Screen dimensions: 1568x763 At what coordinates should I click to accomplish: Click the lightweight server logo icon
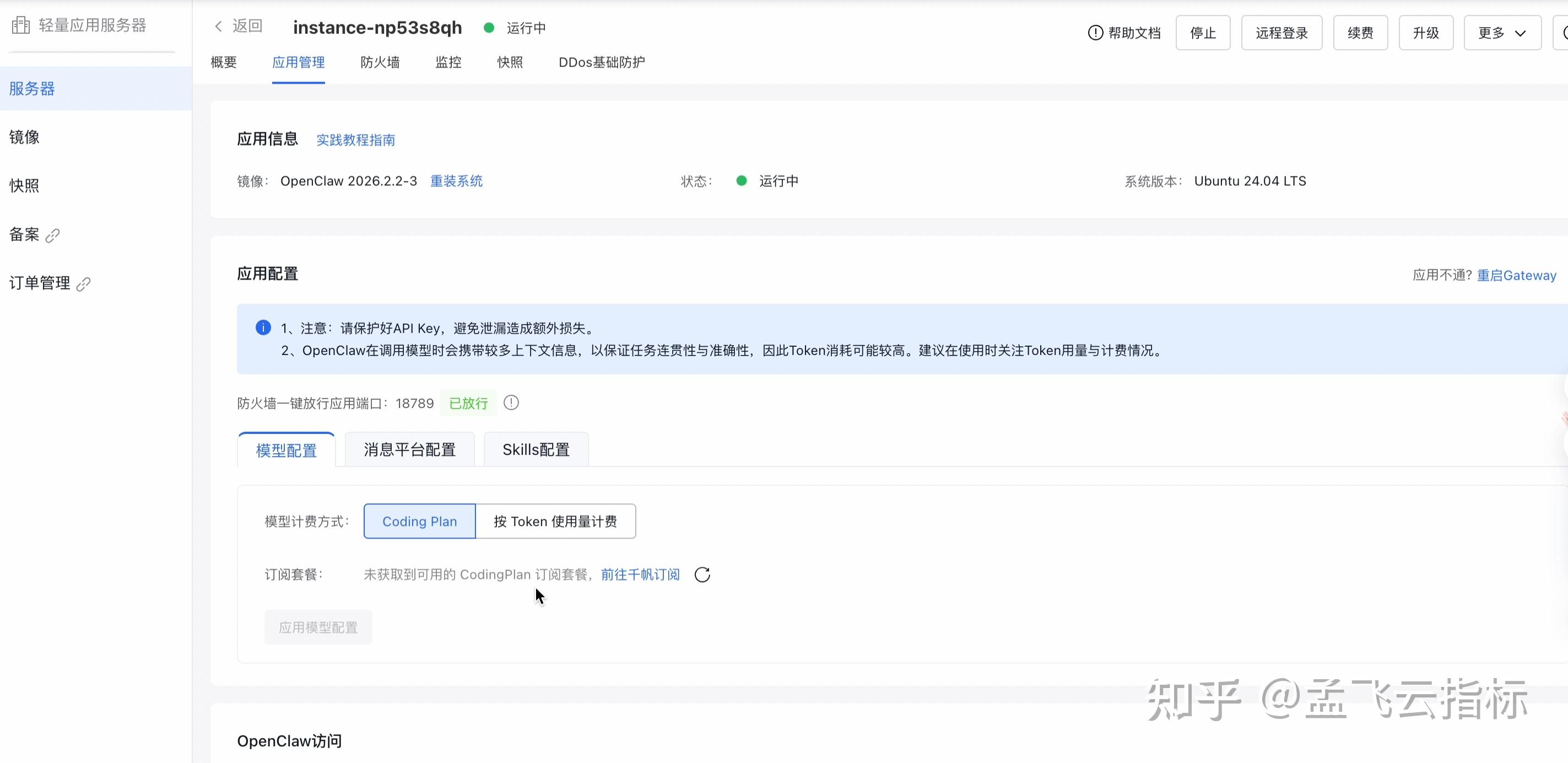tap(21, 25)
